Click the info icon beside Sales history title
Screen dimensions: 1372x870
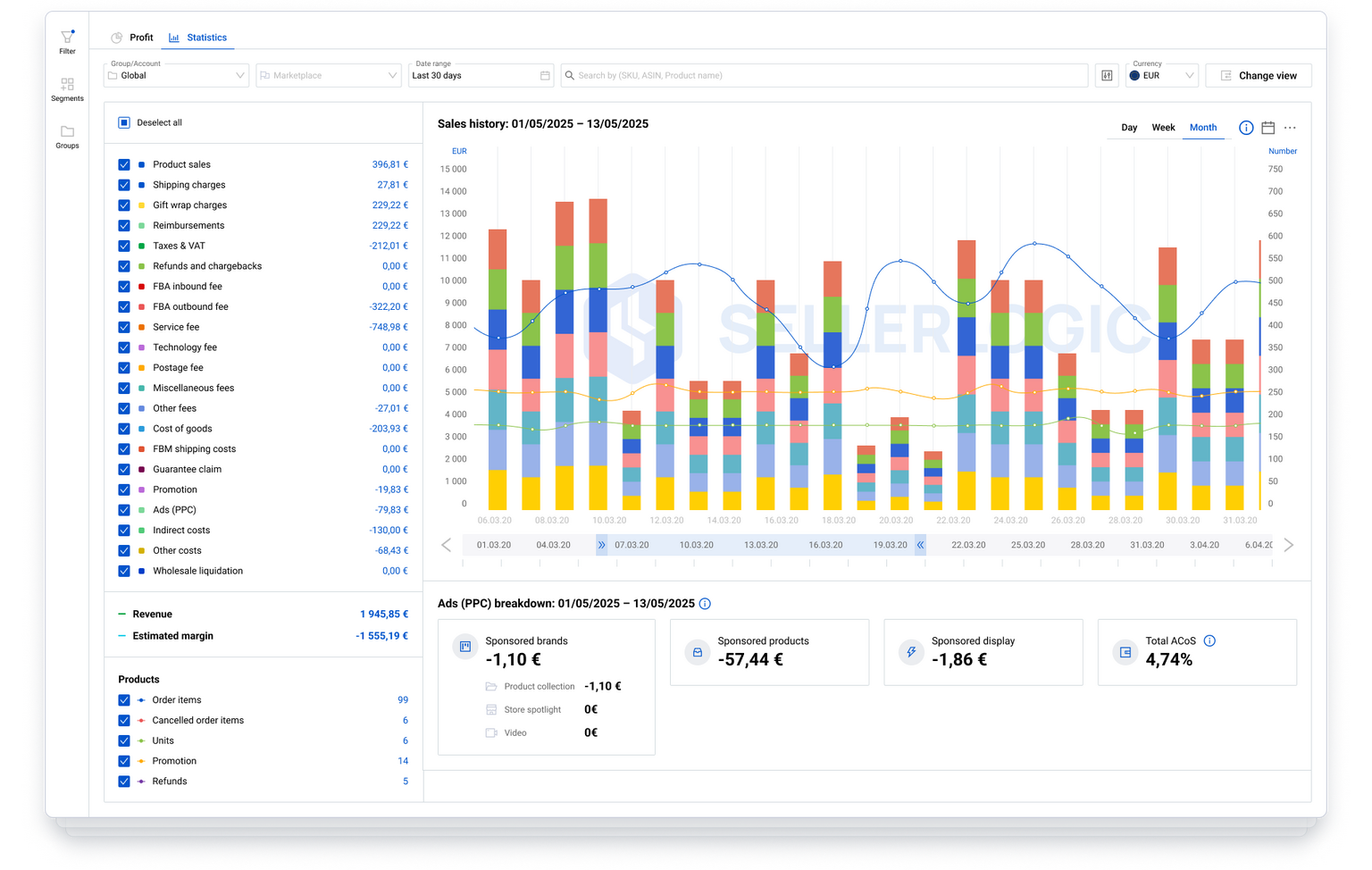[1245, 128]
